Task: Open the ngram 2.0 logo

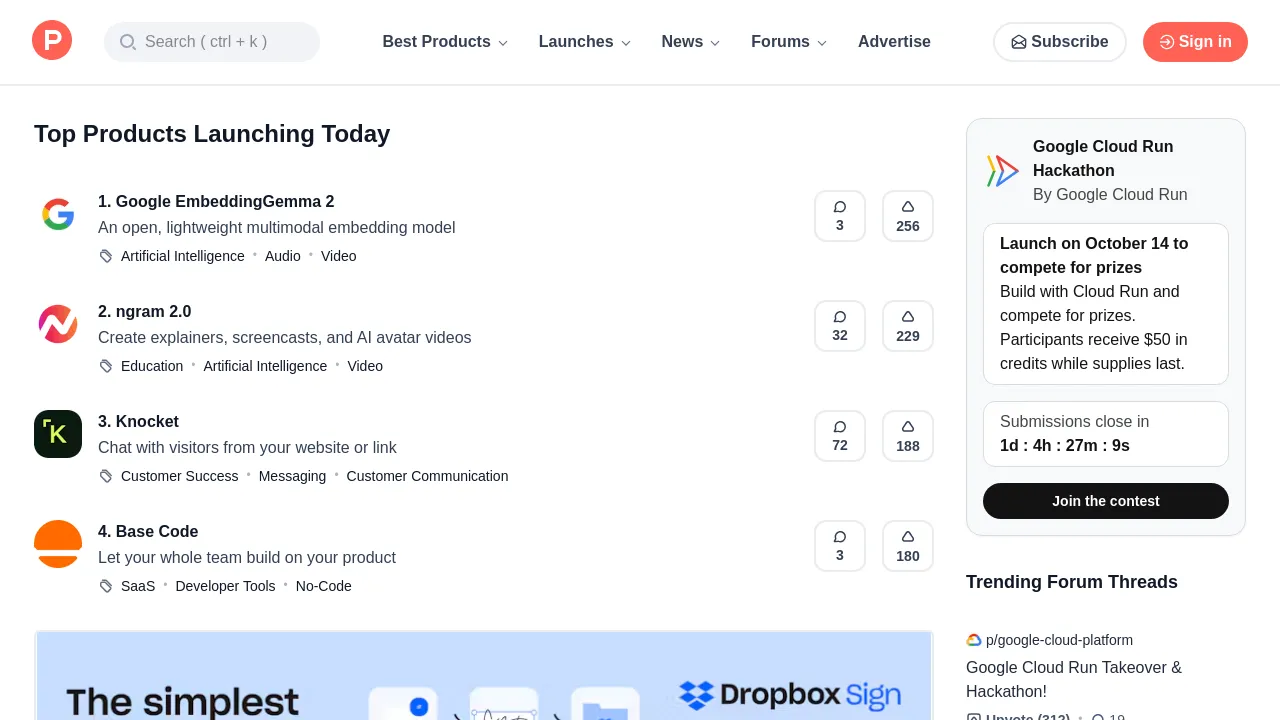Action: (58, 324)
